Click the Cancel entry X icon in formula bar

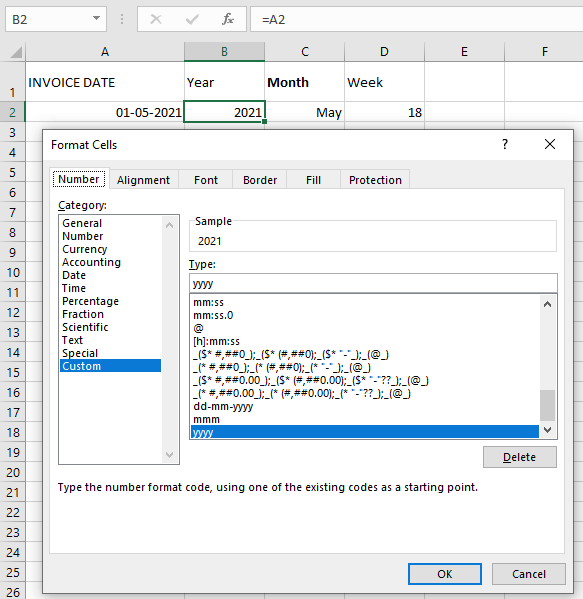(x=155, y=19)
